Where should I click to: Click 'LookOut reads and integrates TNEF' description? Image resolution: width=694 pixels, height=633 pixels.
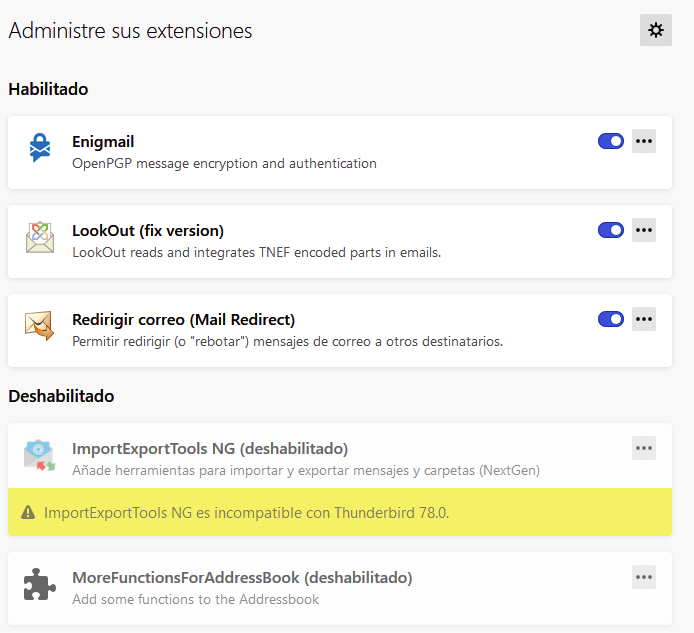pyautogui.click(x=257, y=253)
